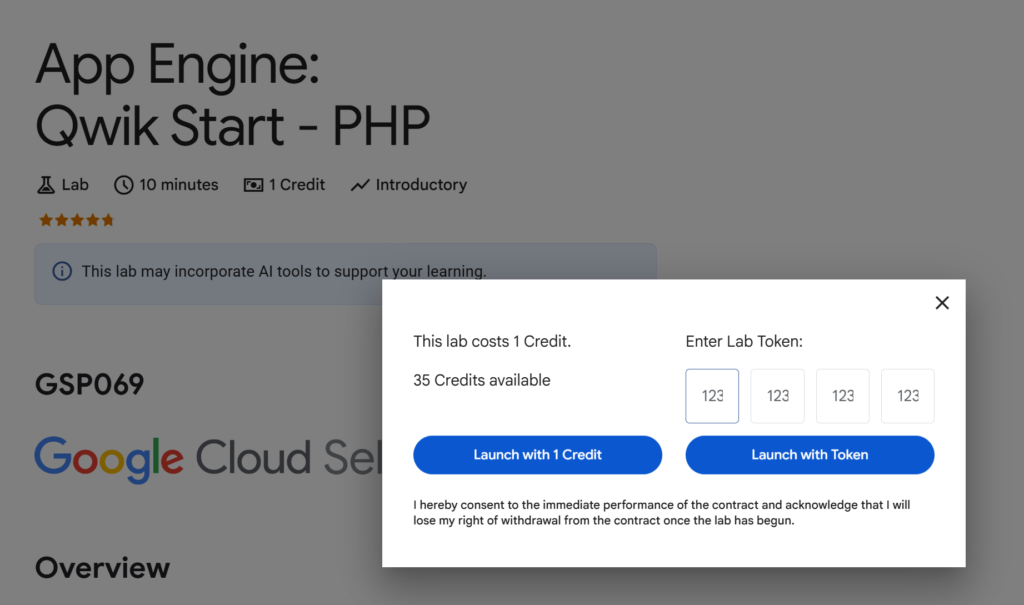Click the Enter Lab Token label
Screen dimensions: 1024x605
744,342
